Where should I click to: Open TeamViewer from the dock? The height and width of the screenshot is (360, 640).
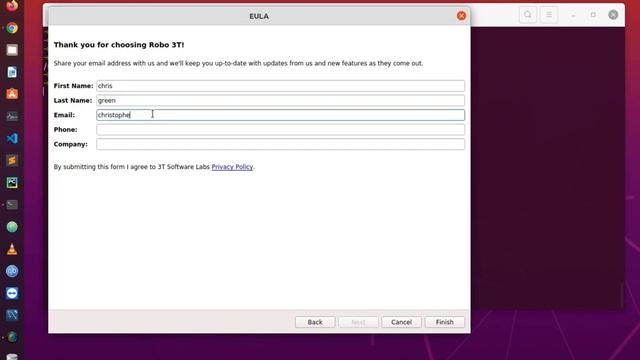click(12, 293)
